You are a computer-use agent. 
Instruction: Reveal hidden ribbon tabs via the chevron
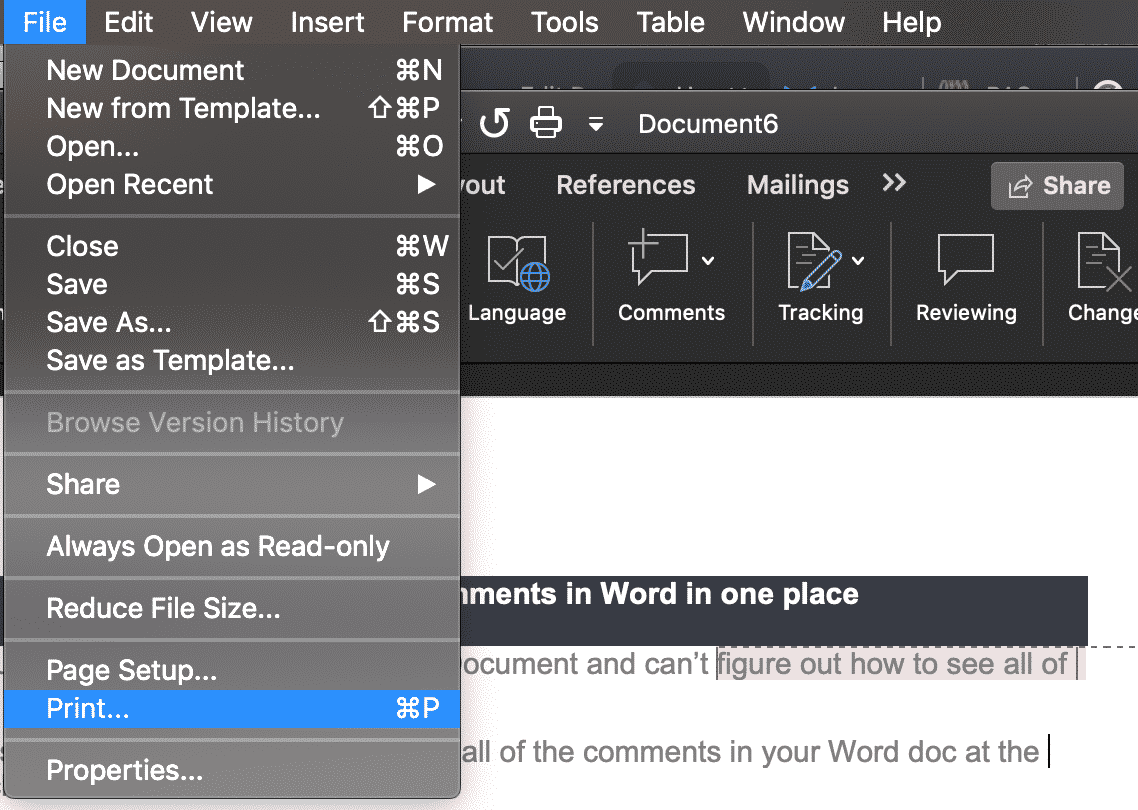pos(893,183)
